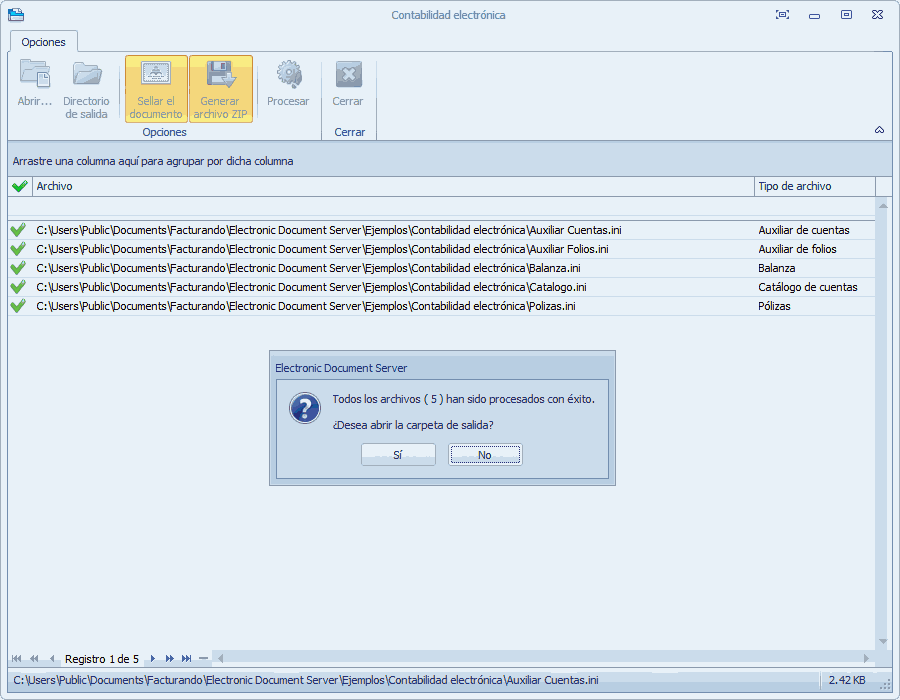Collapse the ribbon with the chevron
Image resolution: width=900 pixels, height=700 pixels.
click(x=879, y=130)
